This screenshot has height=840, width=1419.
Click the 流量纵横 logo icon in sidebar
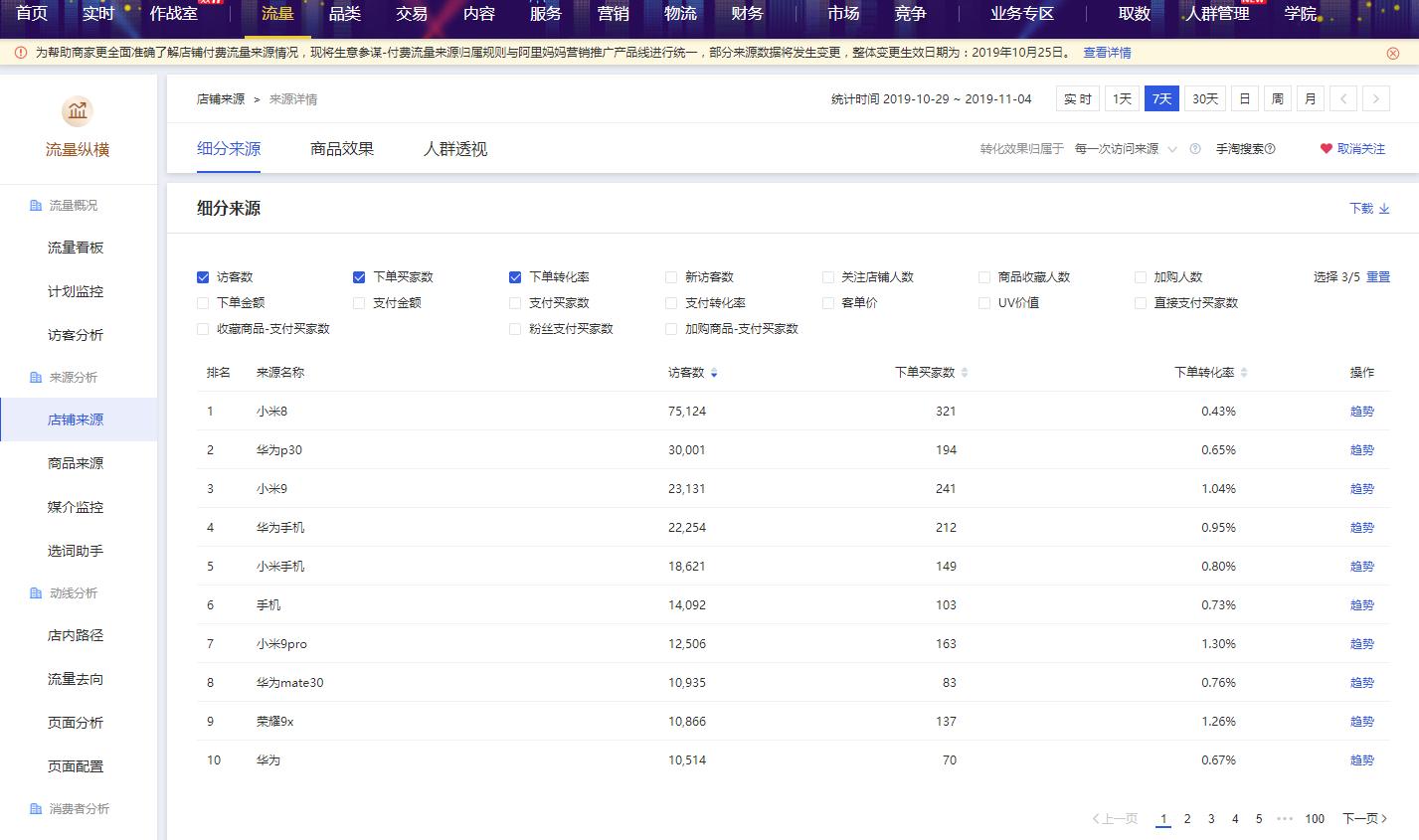pos(78,112)
